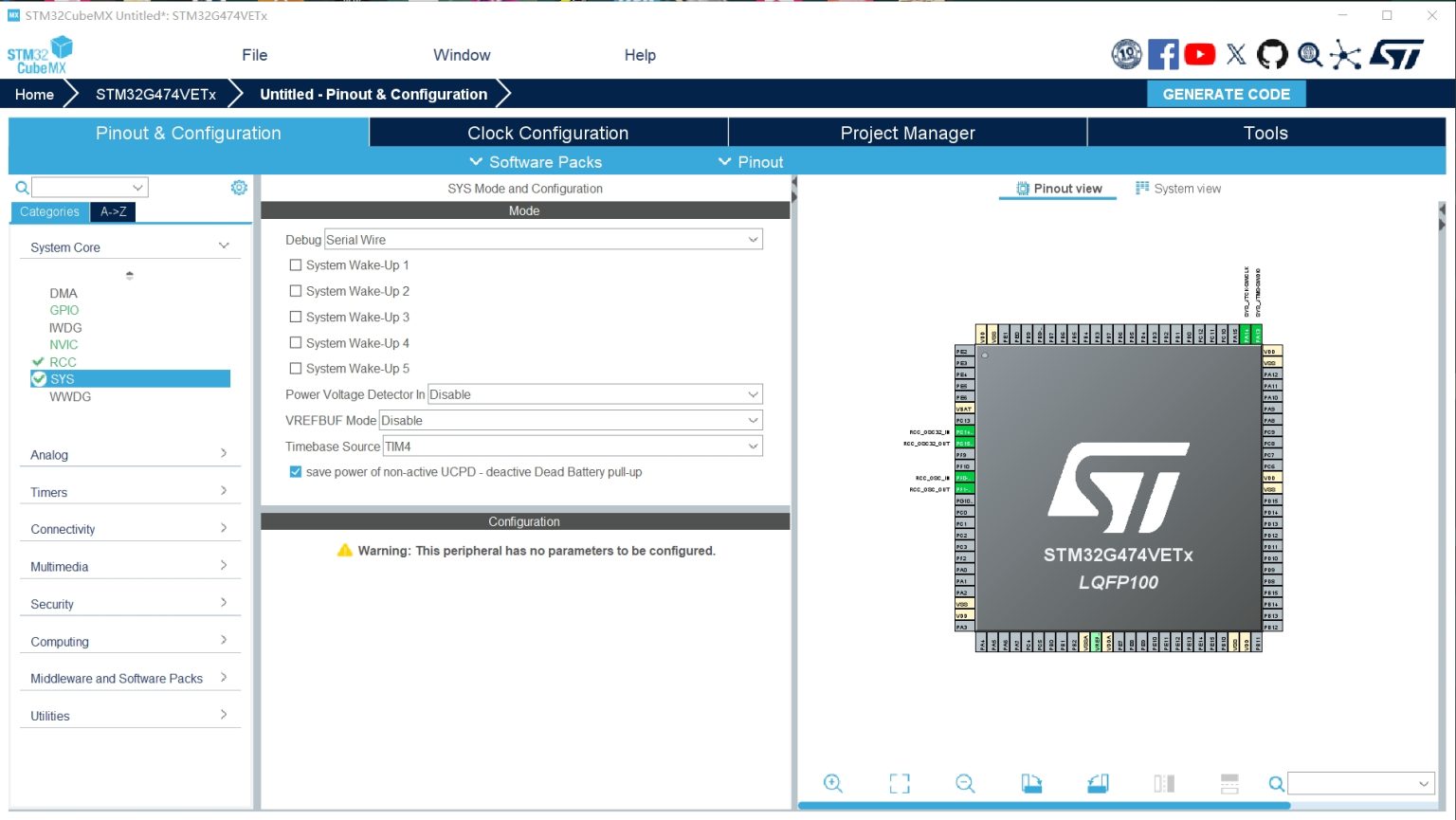Zoom out of the chip pinout
Screen dimensions: 1456x820
(x=965, y=783)
